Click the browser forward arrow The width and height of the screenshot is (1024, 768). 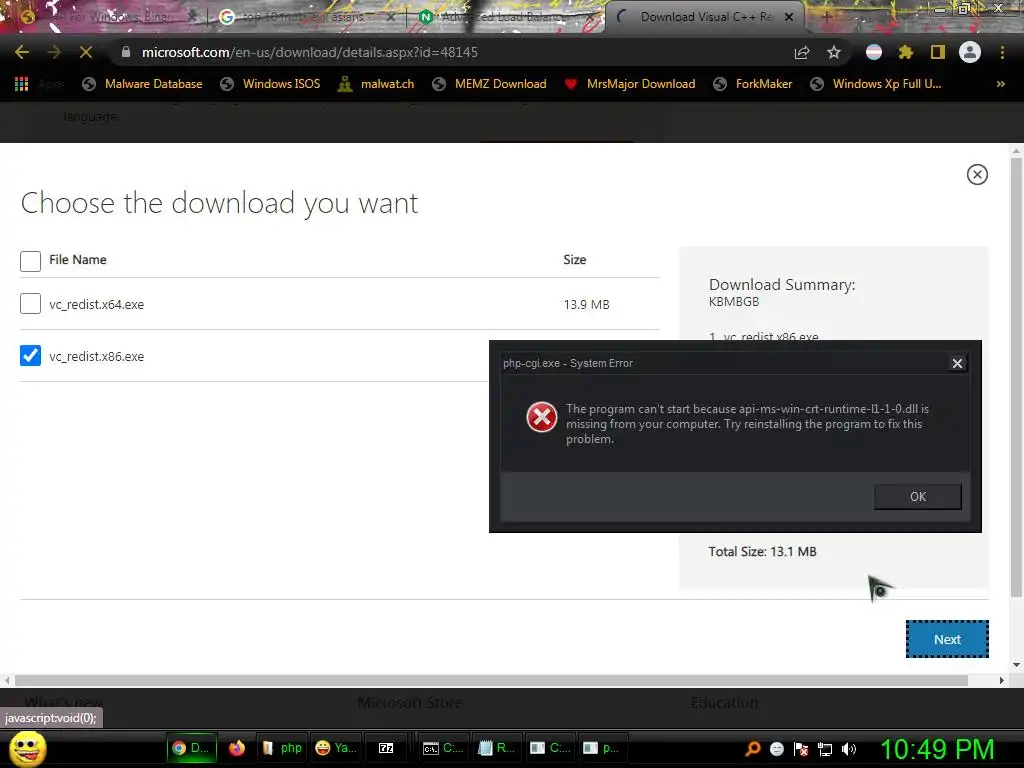[54, 52]
